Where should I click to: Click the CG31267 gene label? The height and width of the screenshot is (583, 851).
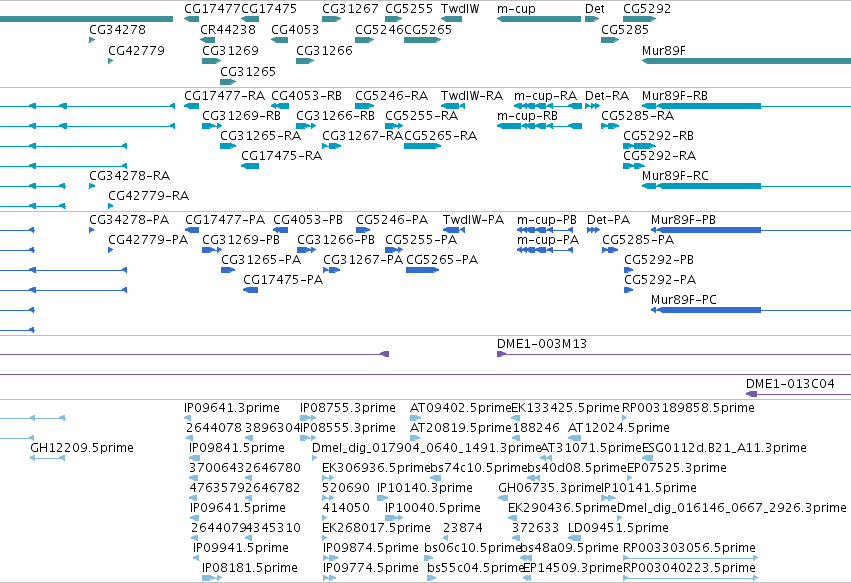(x=350, y=9)
